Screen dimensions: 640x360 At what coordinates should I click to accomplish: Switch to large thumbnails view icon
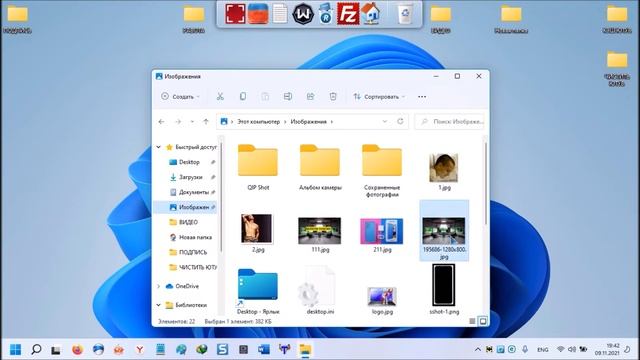point(483,322)
